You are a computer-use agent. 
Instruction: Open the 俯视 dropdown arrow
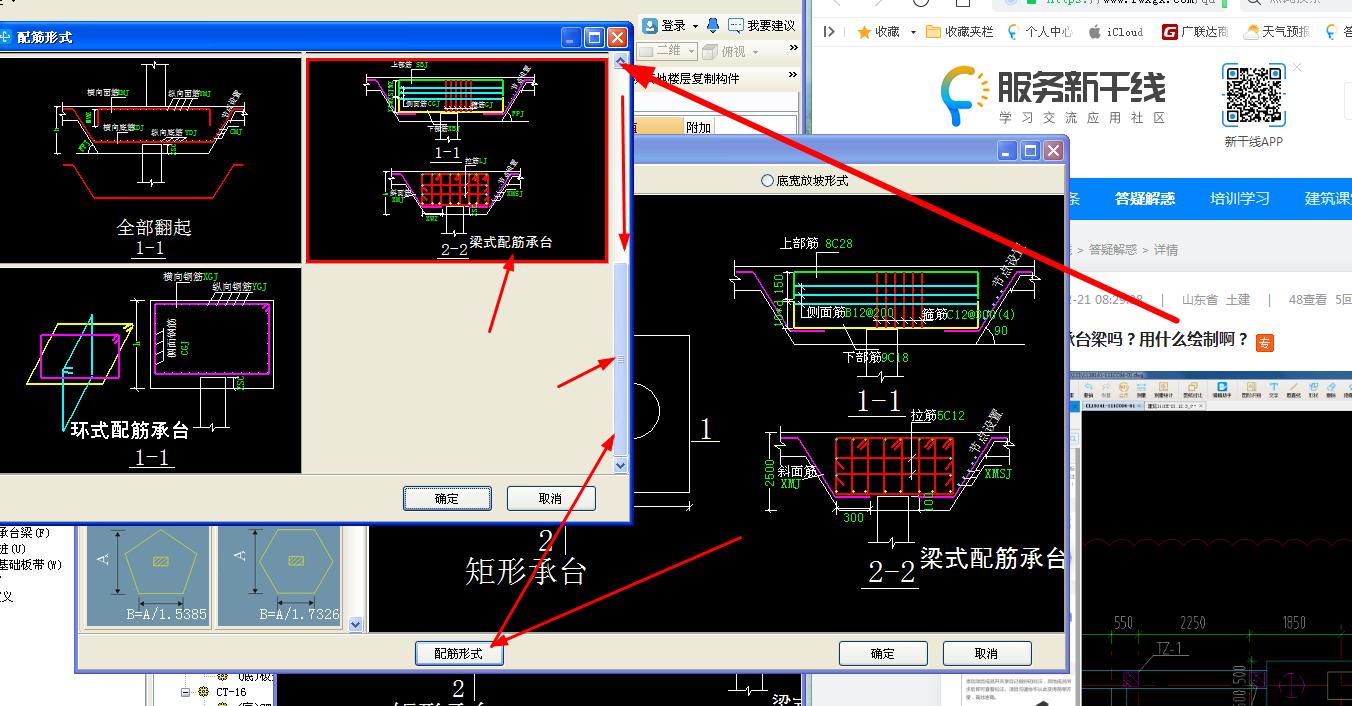[755, 52]
